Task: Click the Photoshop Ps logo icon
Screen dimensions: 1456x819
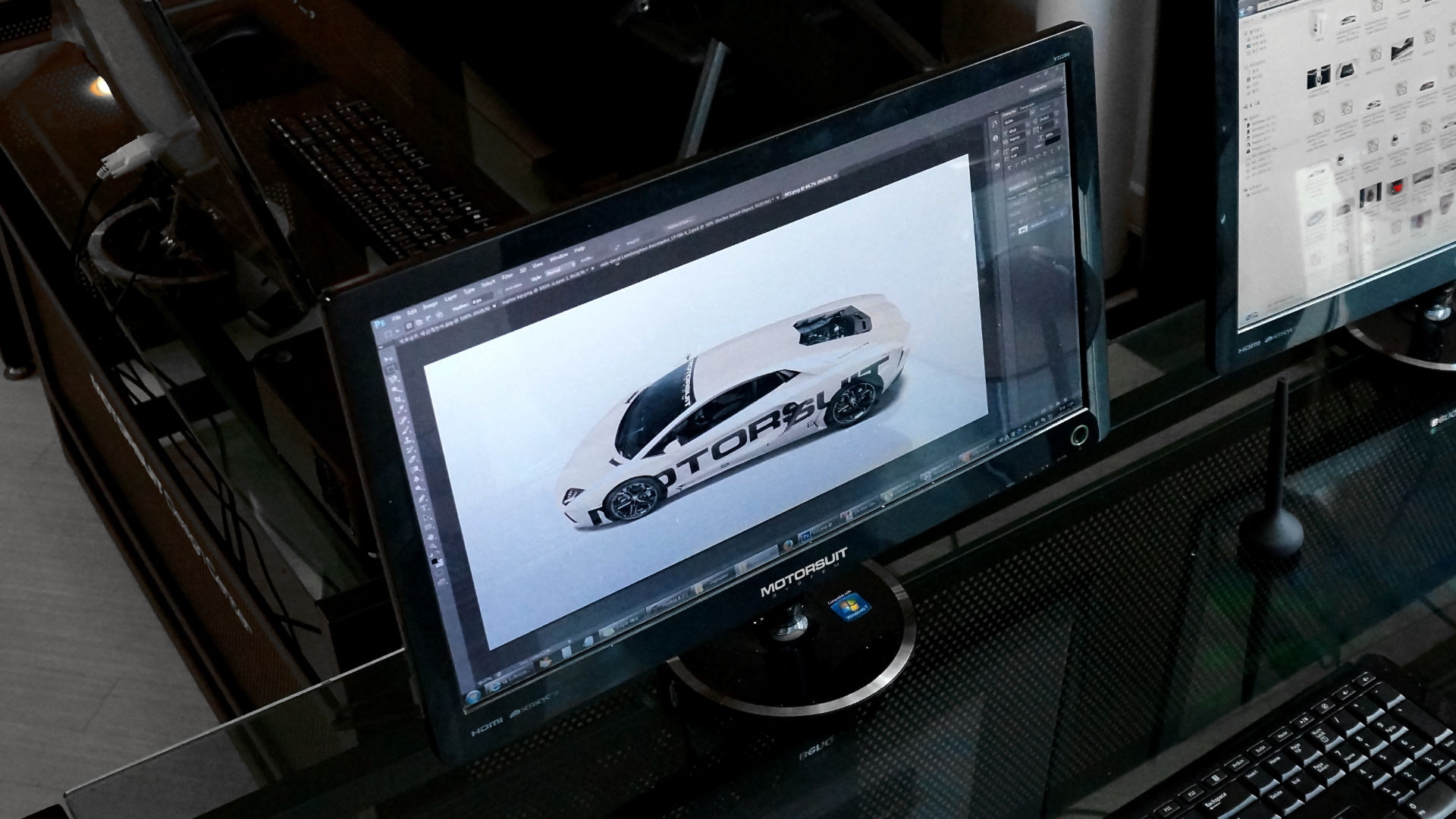Action: point(380,324)
